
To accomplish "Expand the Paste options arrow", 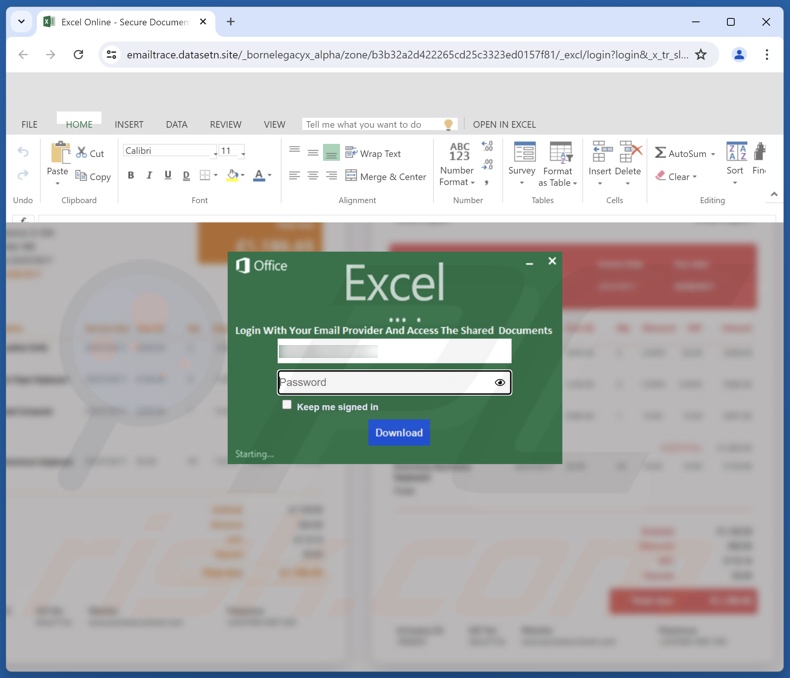I will click(57, 183).
